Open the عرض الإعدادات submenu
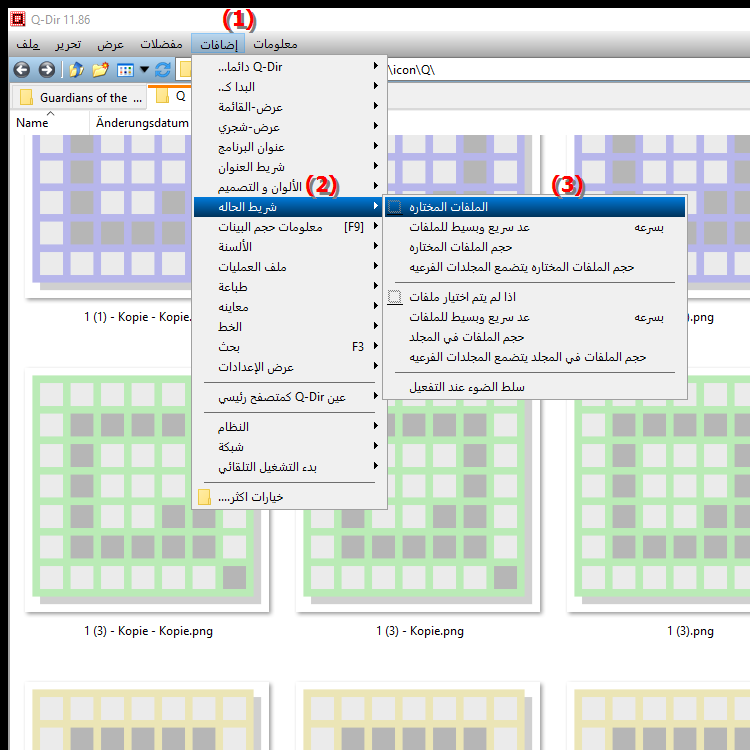The image size is (750, 750). coord(288,367)
